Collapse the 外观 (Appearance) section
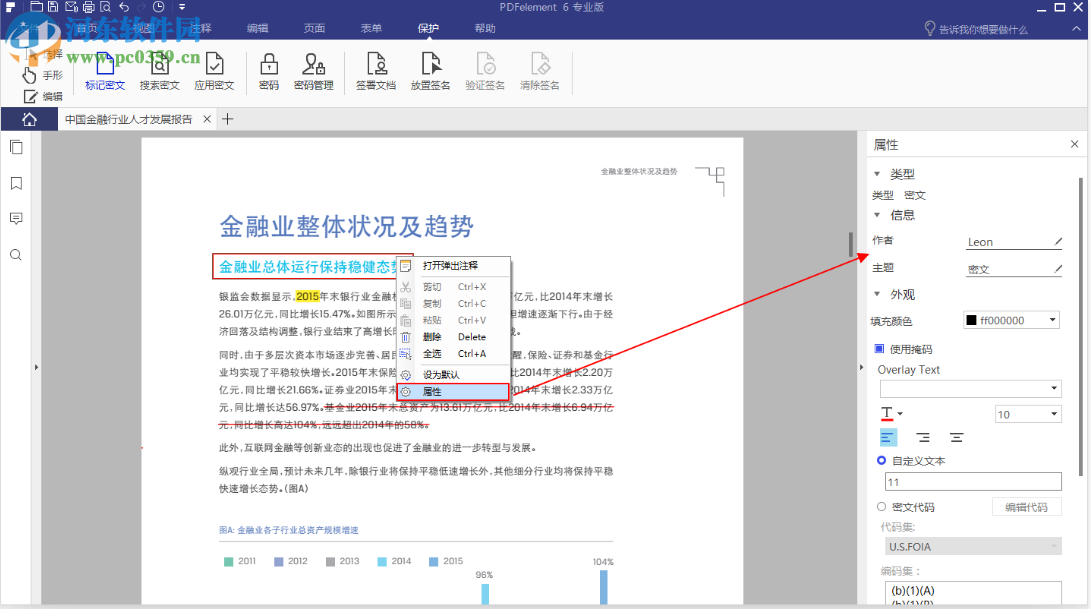Viewport: 1091px width, 616px height. coord(877,294)
